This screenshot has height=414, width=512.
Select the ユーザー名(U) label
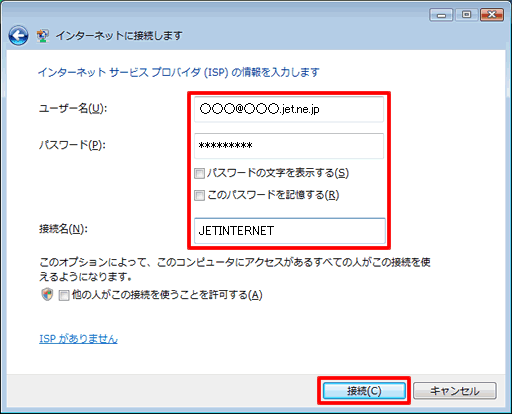tap(73, 108)
